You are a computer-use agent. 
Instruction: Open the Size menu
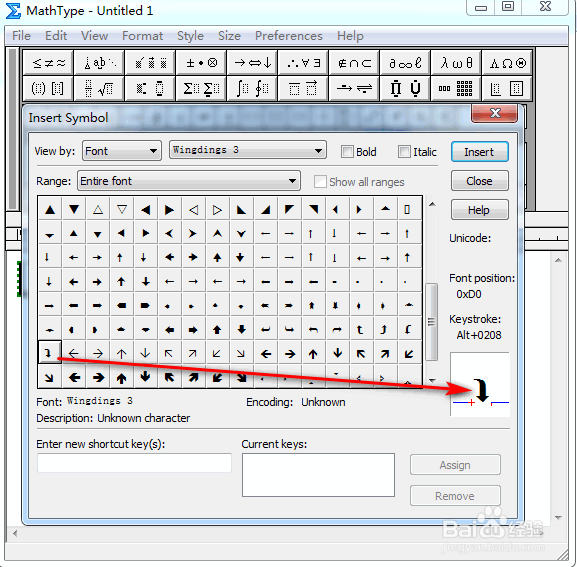click(229, 36)
